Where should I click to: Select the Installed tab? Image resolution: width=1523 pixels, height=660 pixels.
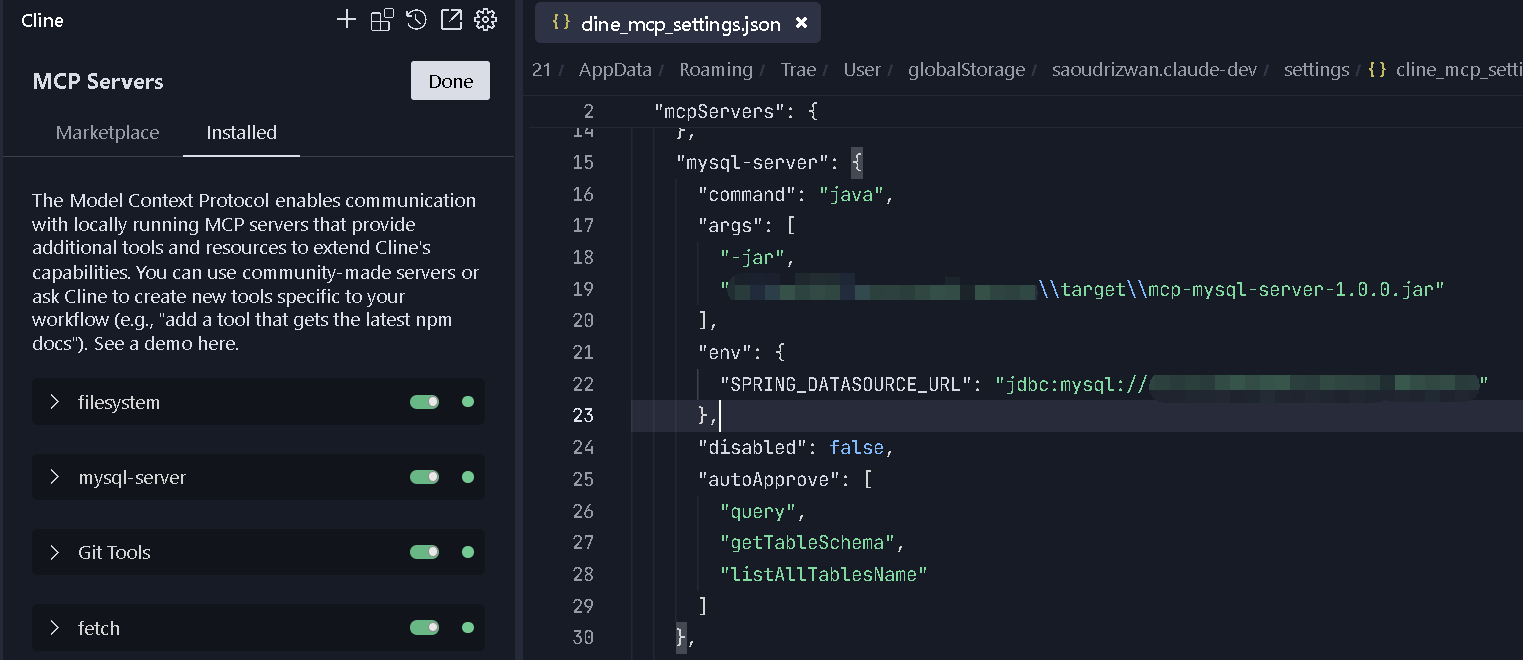(x=241, y=132)
